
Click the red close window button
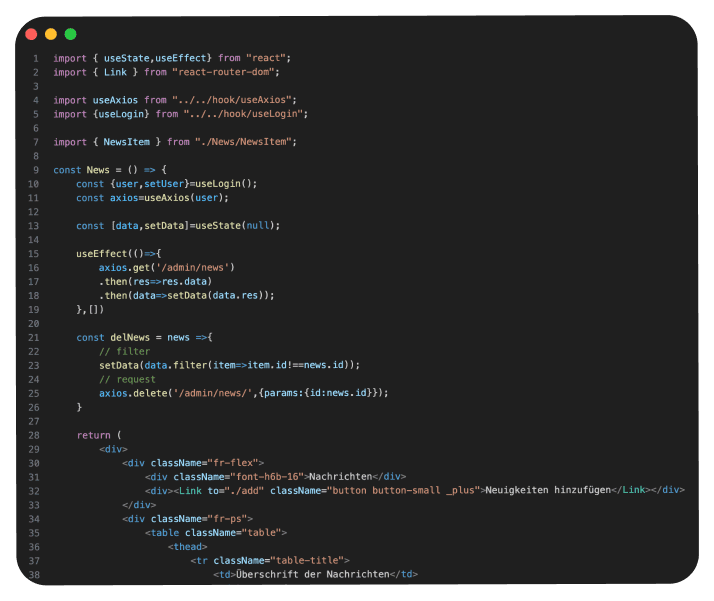[31, 34]
